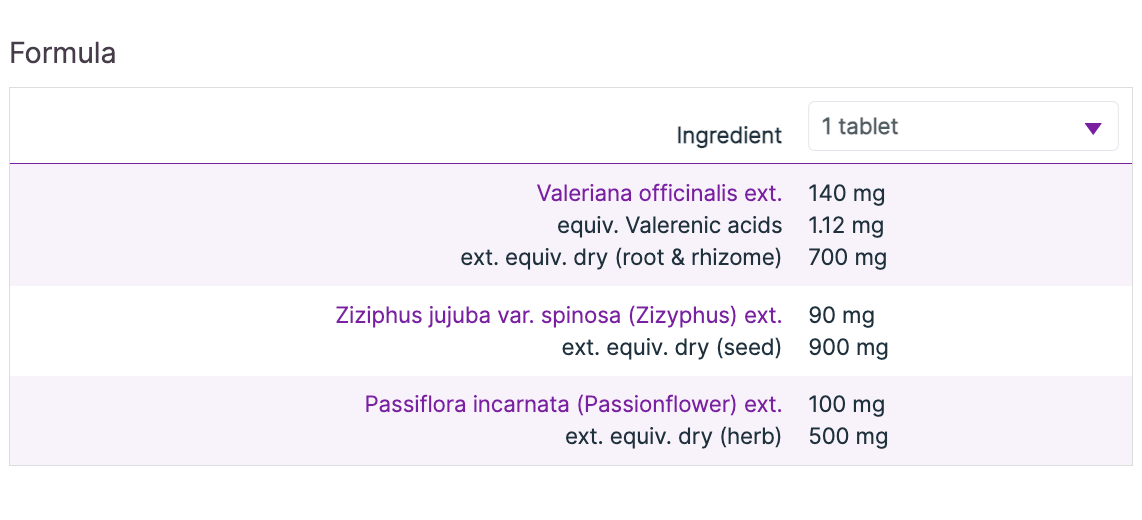The width and height of the screenshot is (1142, 520).
Task: Click the "ext. equiv. dry (seed)" label
Action: click(x=671, y=348)
